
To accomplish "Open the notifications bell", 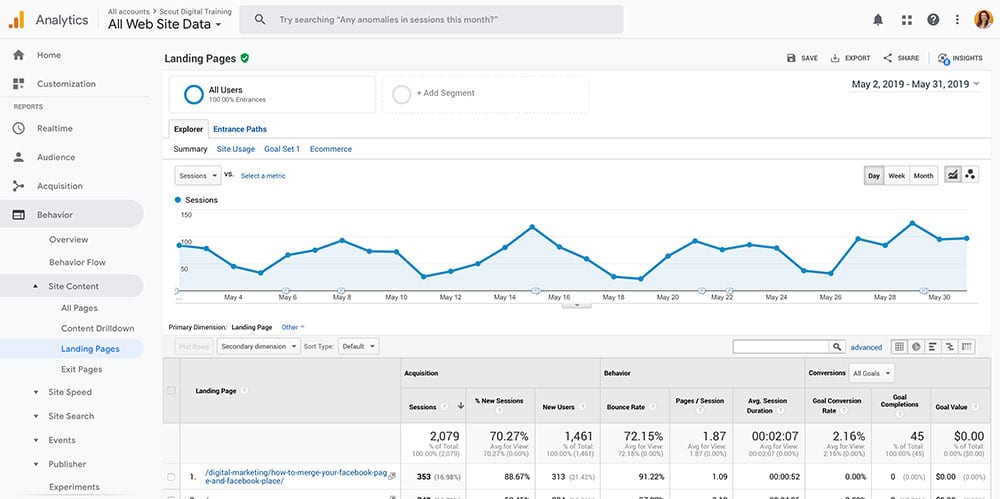I will (x=878, y=19).
